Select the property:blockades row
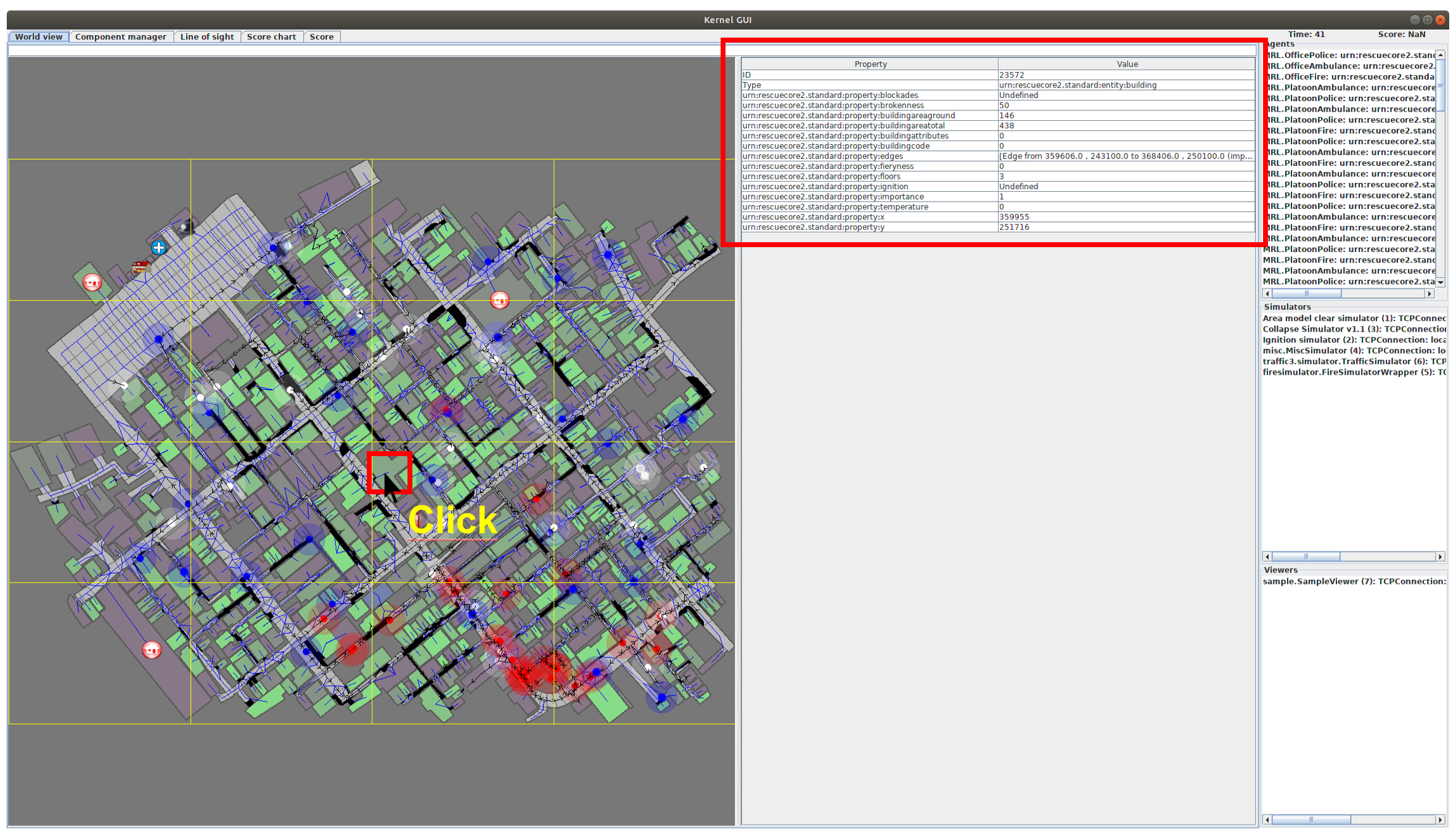Viewport: 1456px width, 837px height. (999, 95)
